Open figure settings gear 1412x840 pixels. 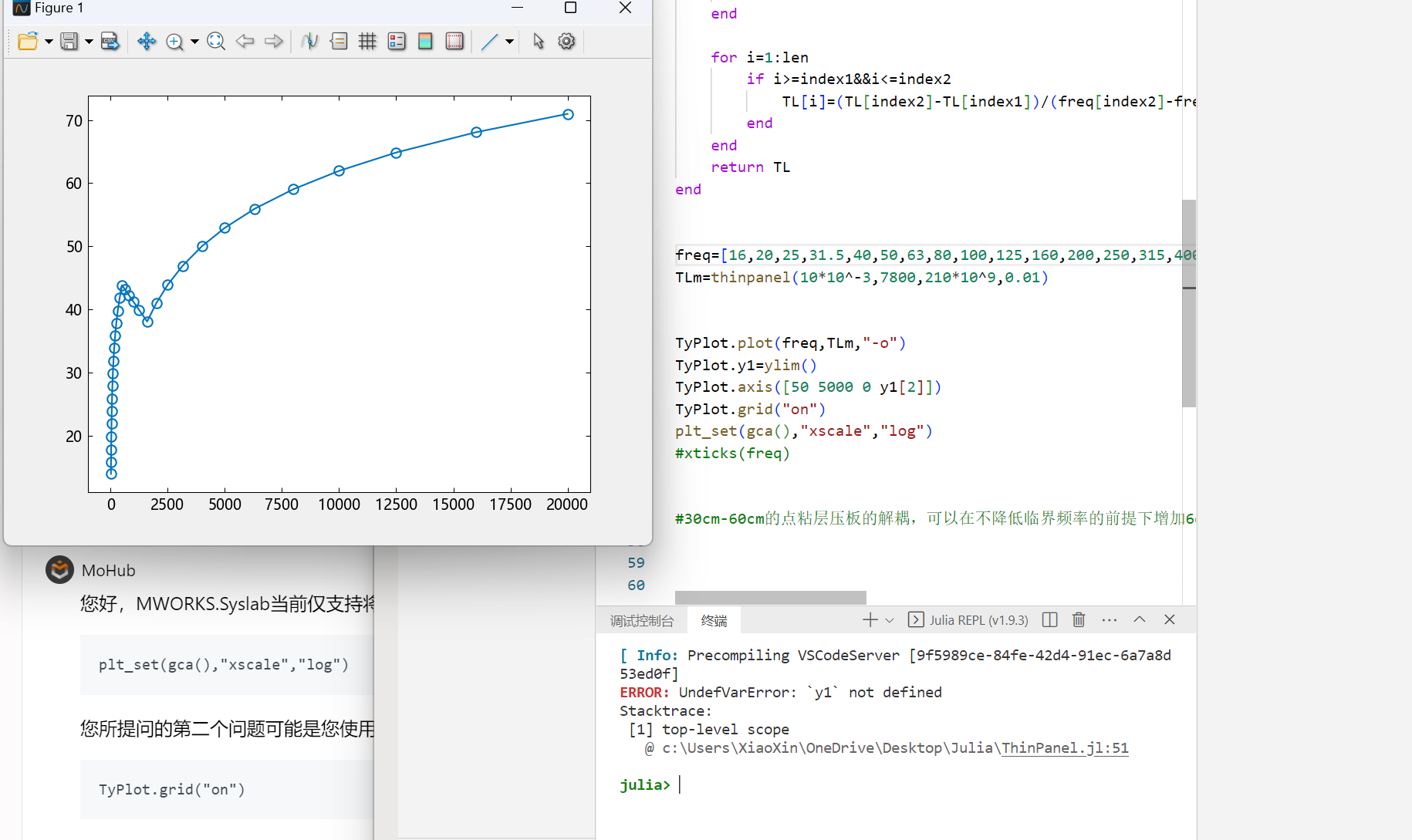pos(567,42)
